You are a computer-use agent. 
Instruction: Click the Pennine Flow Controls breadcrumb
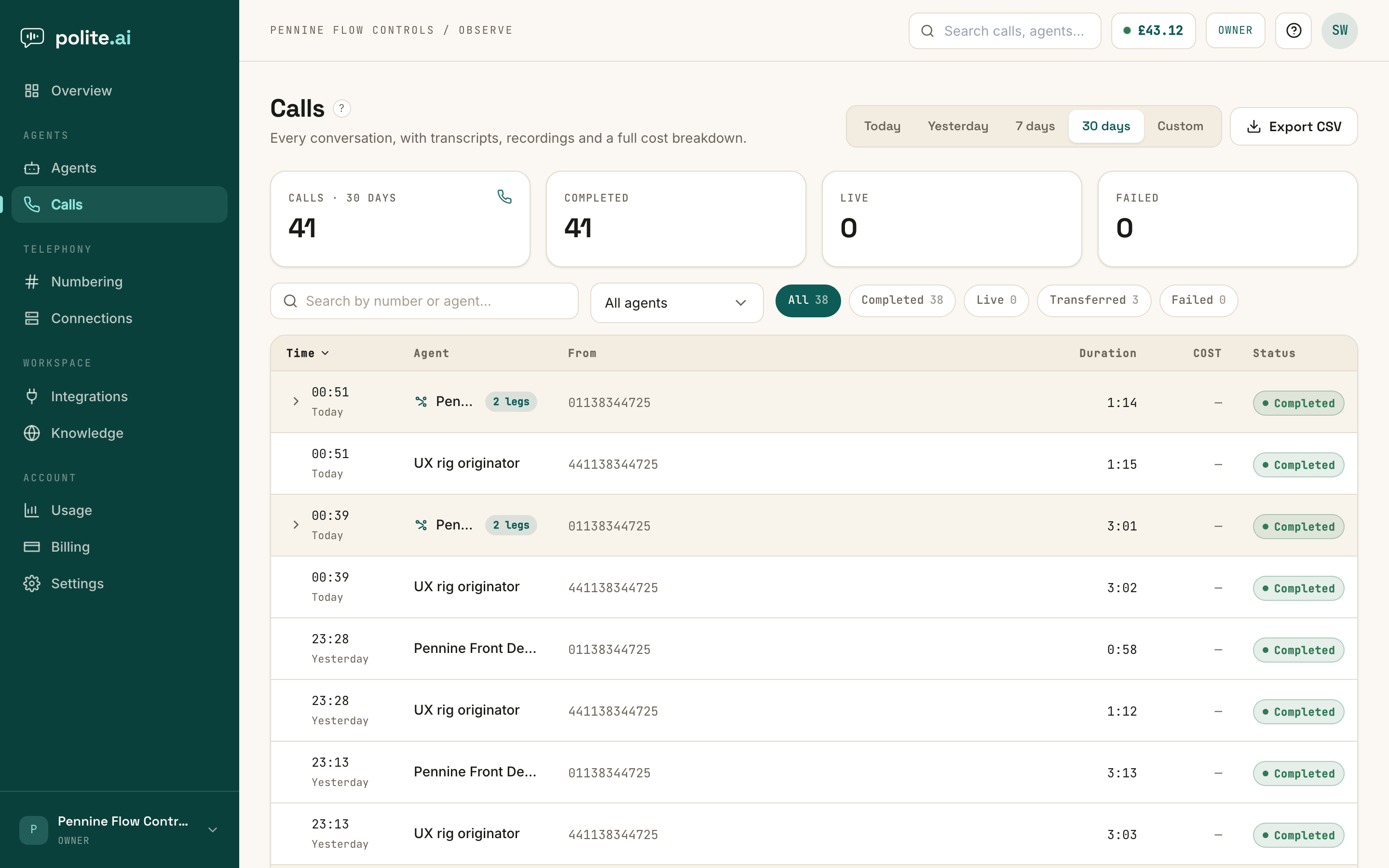[352, 30]
